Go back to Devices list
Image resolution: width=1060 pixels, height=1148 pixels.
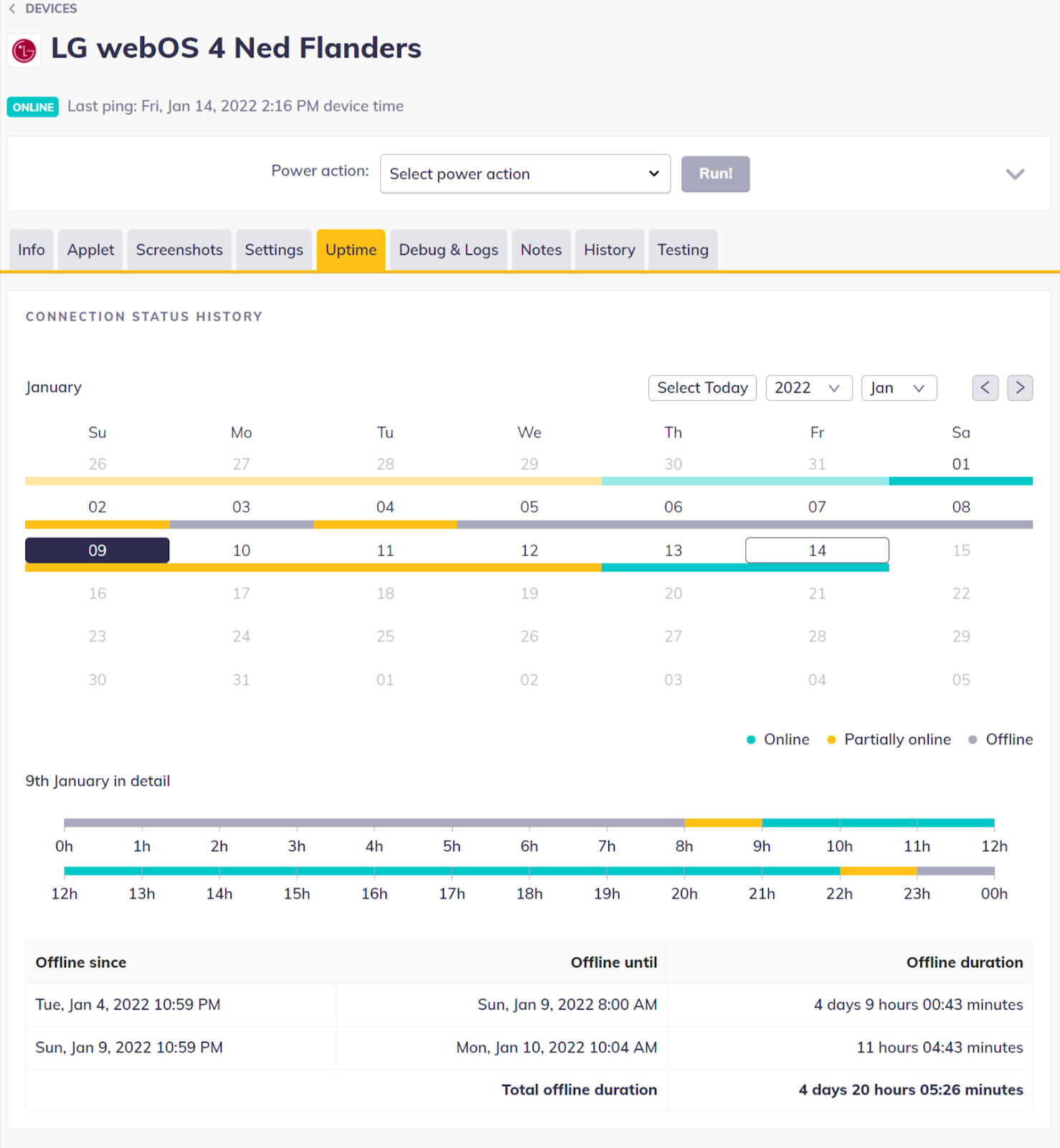coord(43,9)
